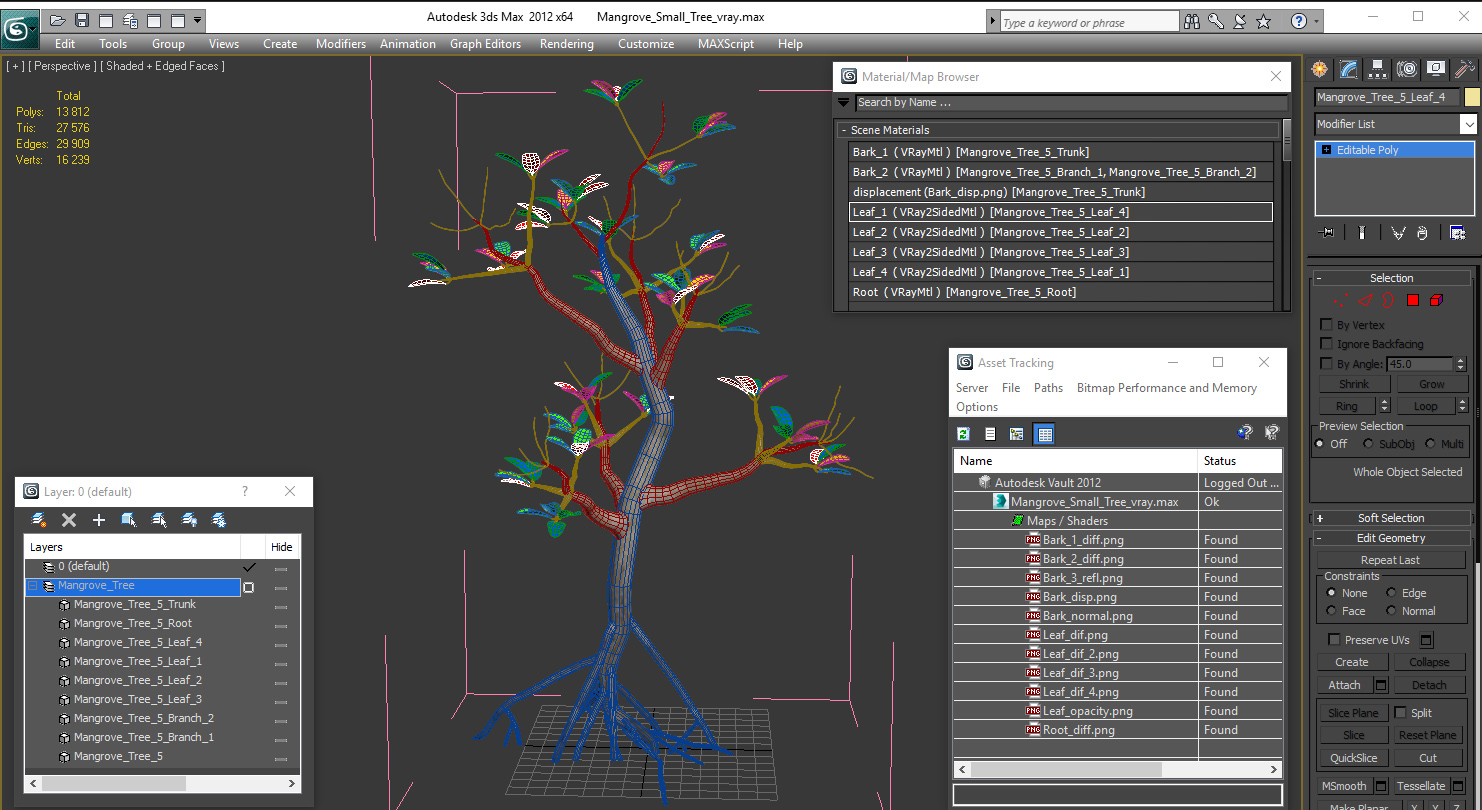Screen dimensions: 1482x810
Task: Open the 3ds Max application button menu
Action: pyautogui.click(x=19, y=29)
